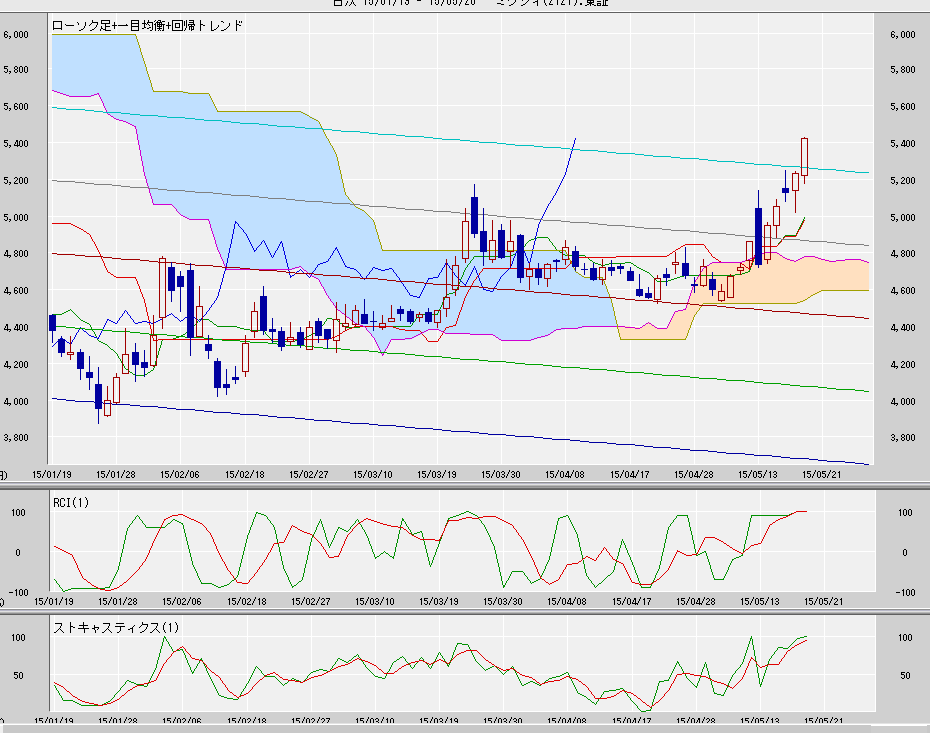Select 15/03/19 date on main chart axis
Screen dimensions: 930x733
pyautogui.click(x=437, y=475)
